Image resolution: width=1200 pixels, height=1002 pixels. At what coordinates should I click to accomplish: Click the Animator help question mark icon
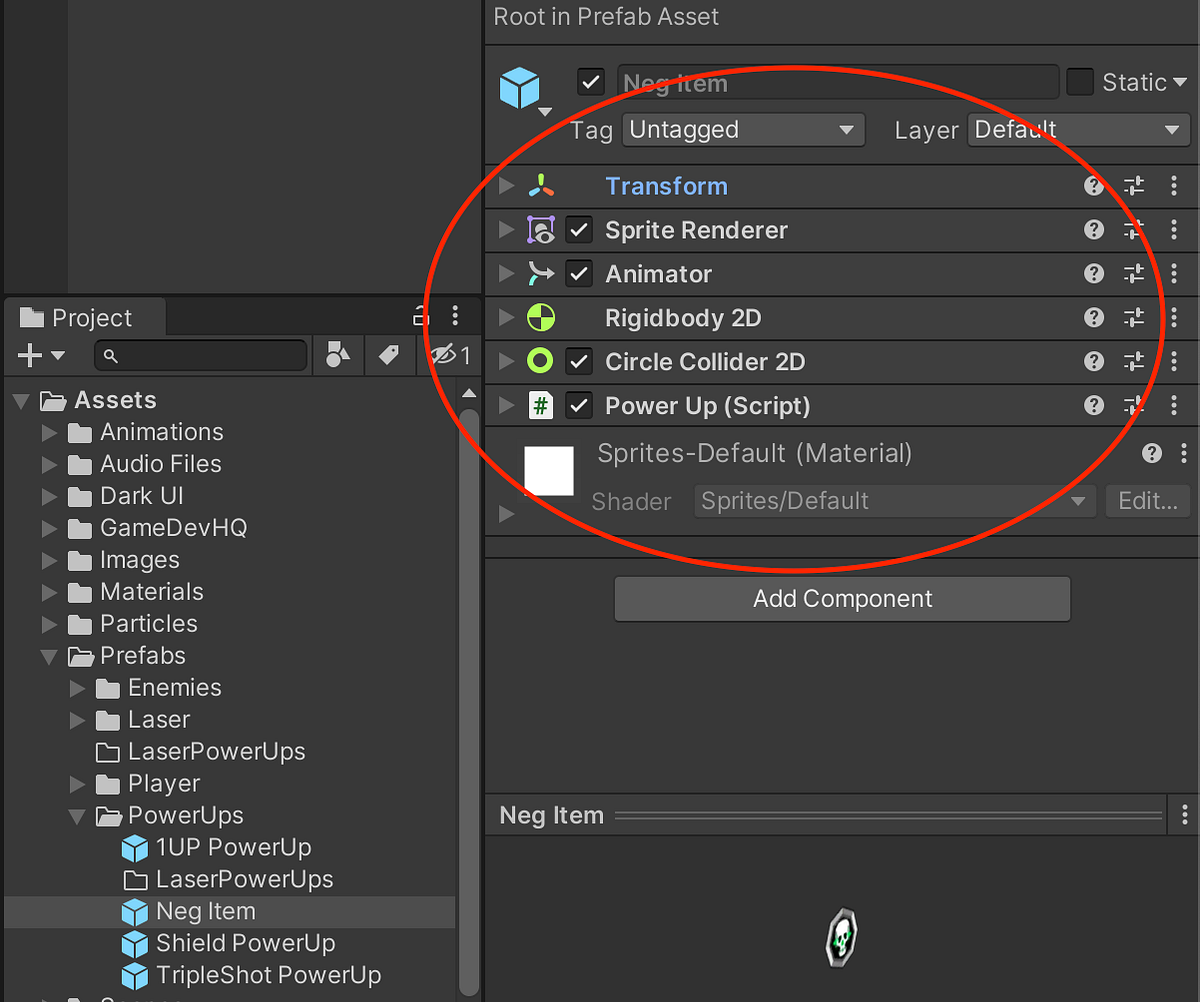1093,273
